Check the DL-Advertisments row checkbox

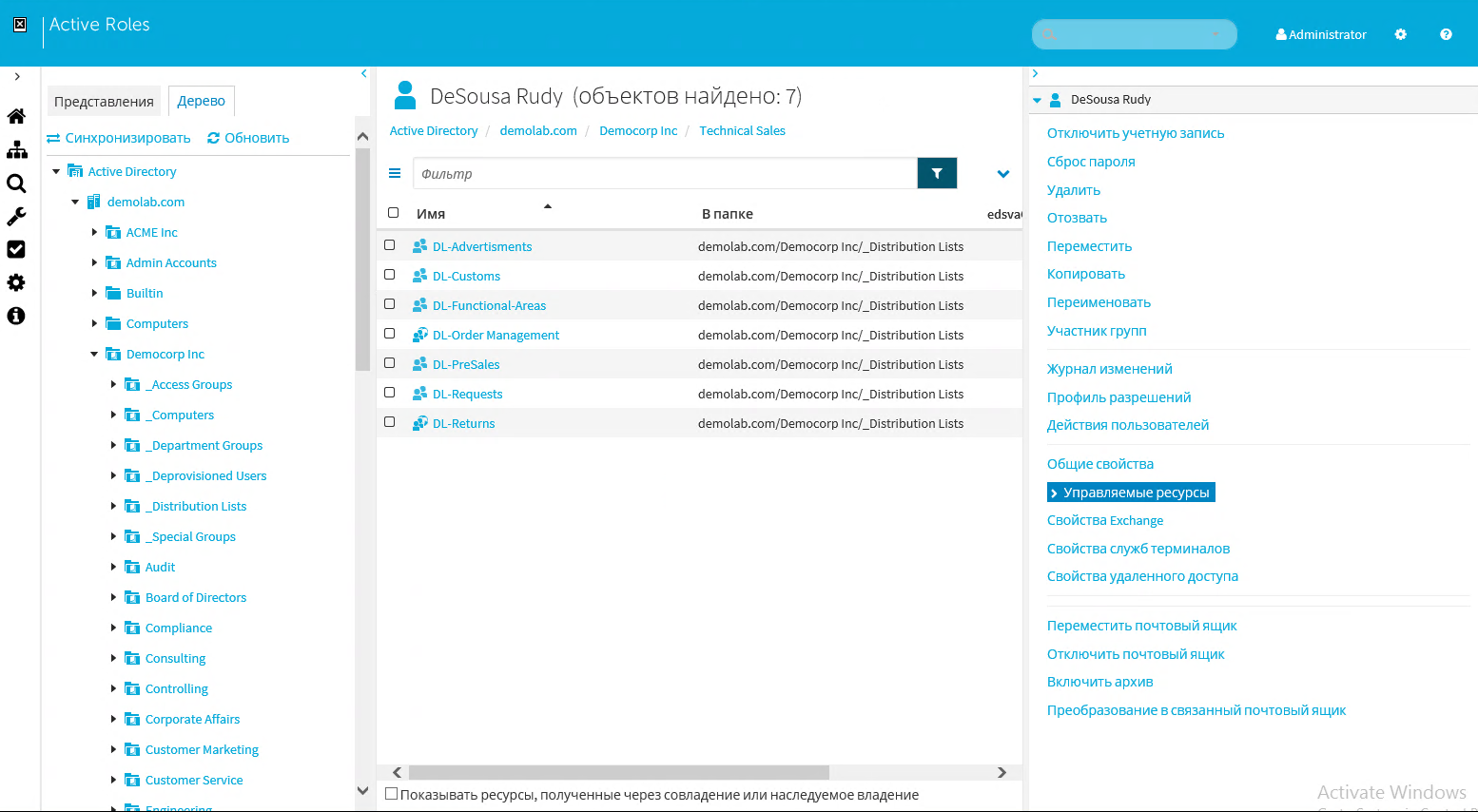click(389, 245)
